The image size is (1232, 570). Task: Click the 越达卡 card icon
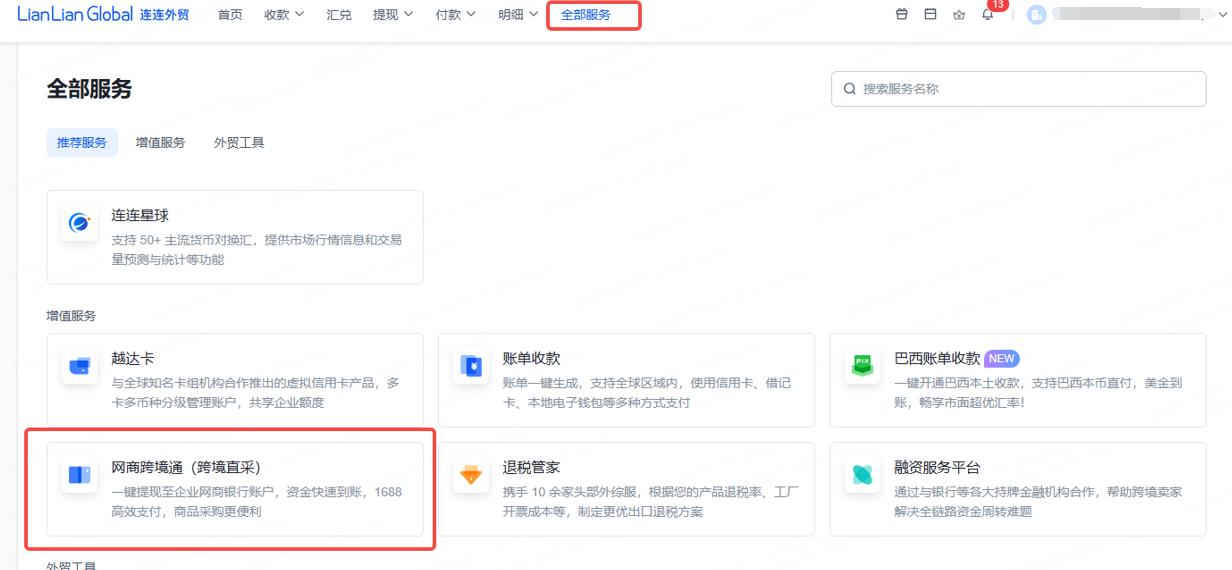point(79,366)
